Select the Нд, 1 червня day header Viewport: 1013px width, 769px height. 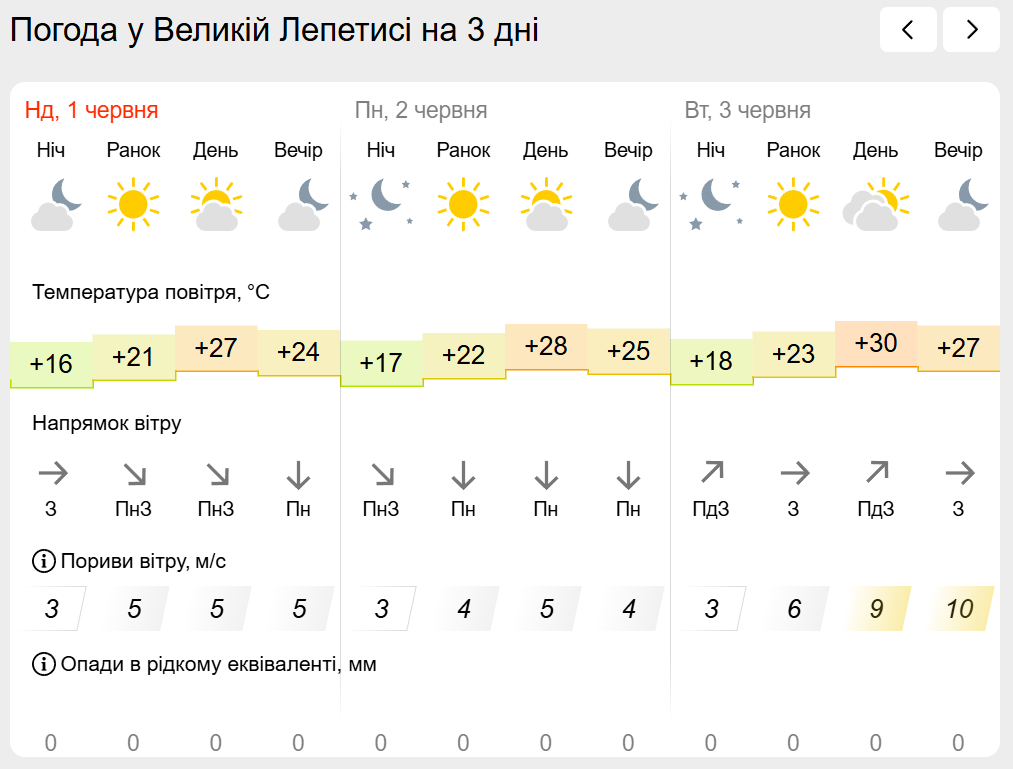click(92, 110)
